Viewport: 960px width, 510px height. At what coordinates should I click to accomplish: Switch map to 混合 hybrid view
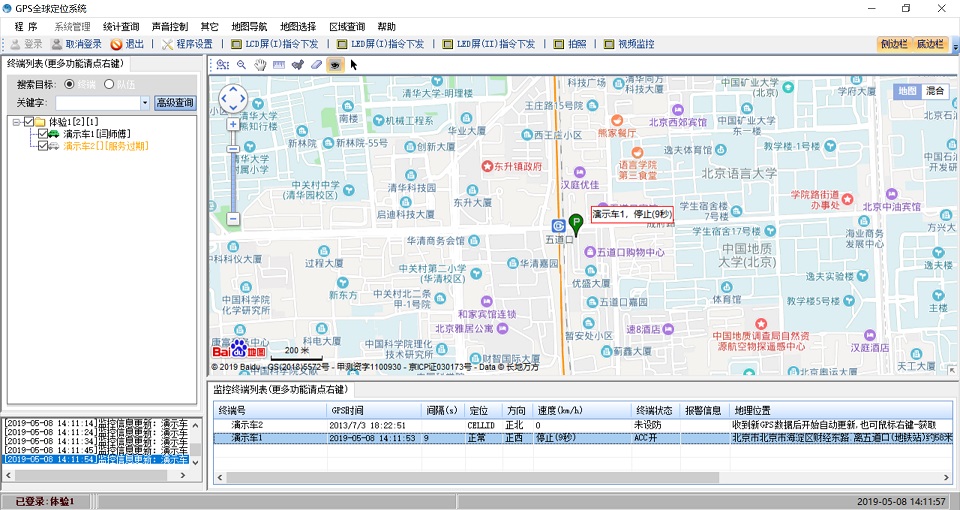pos(935,91)
